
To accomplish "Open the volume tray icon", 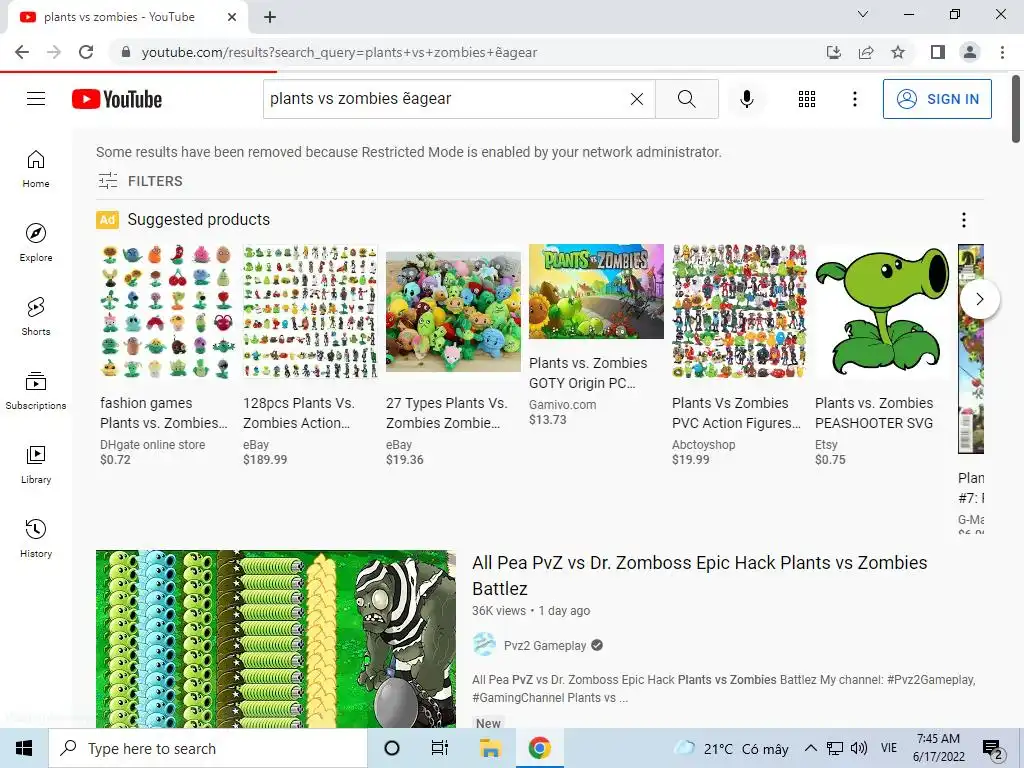I will [859, 748].
